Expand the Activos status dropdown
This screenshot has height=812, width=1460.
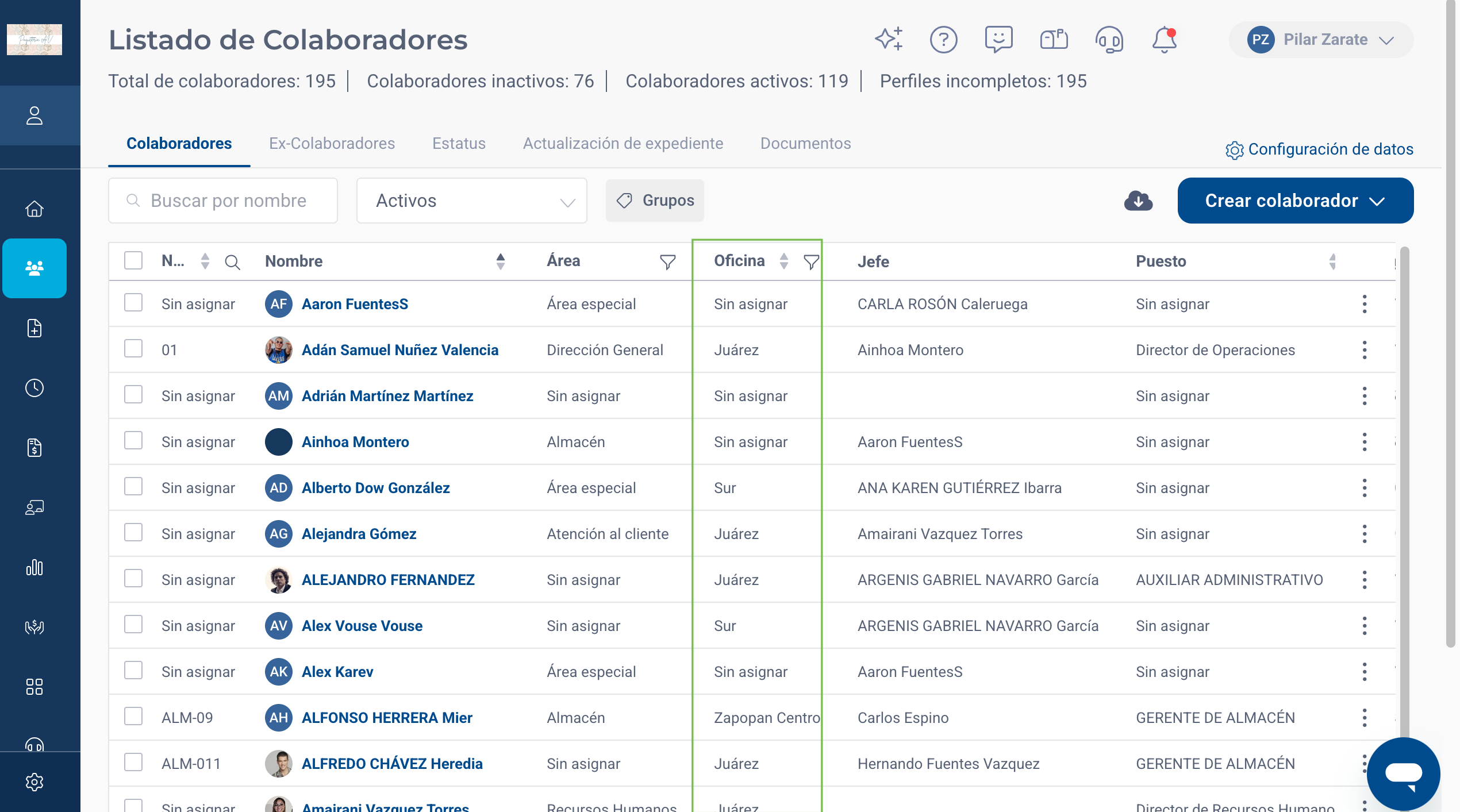(471, 201)
